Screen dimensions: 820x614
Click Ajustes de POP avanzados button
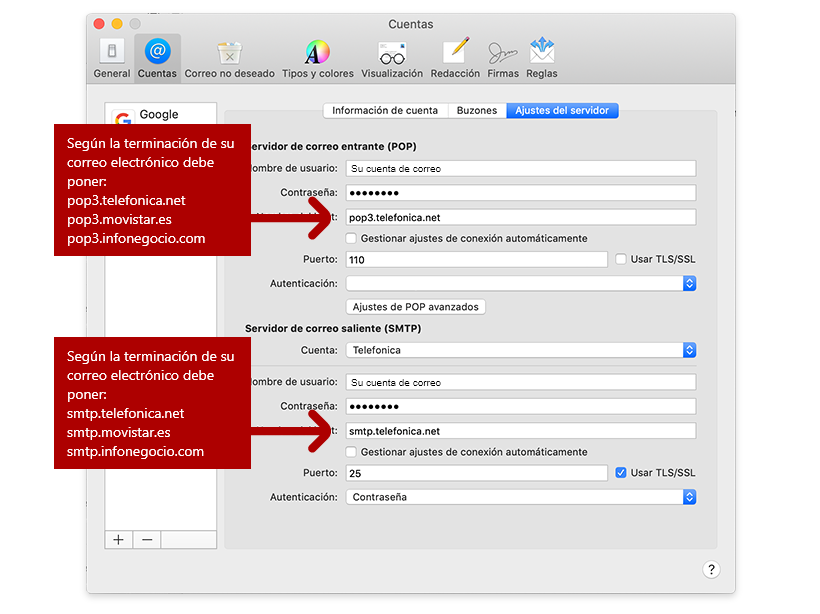[416, 307]
